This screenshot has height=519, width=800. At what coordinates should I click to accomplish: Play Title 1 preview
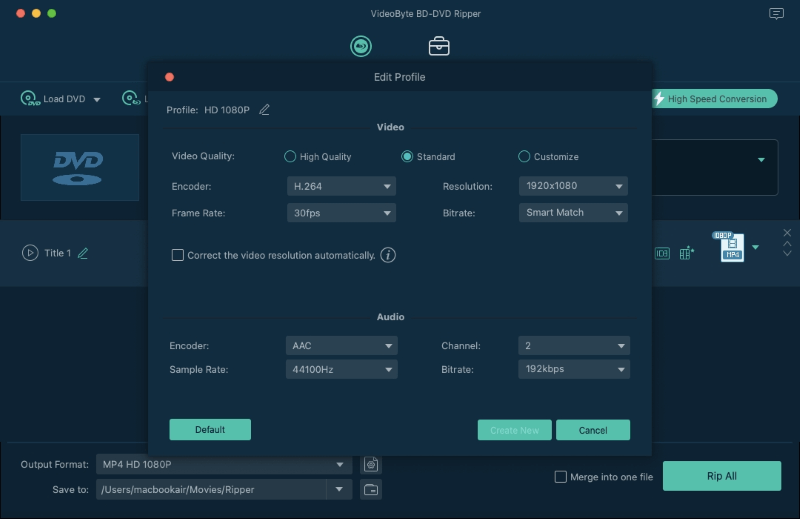coord(30,253)
